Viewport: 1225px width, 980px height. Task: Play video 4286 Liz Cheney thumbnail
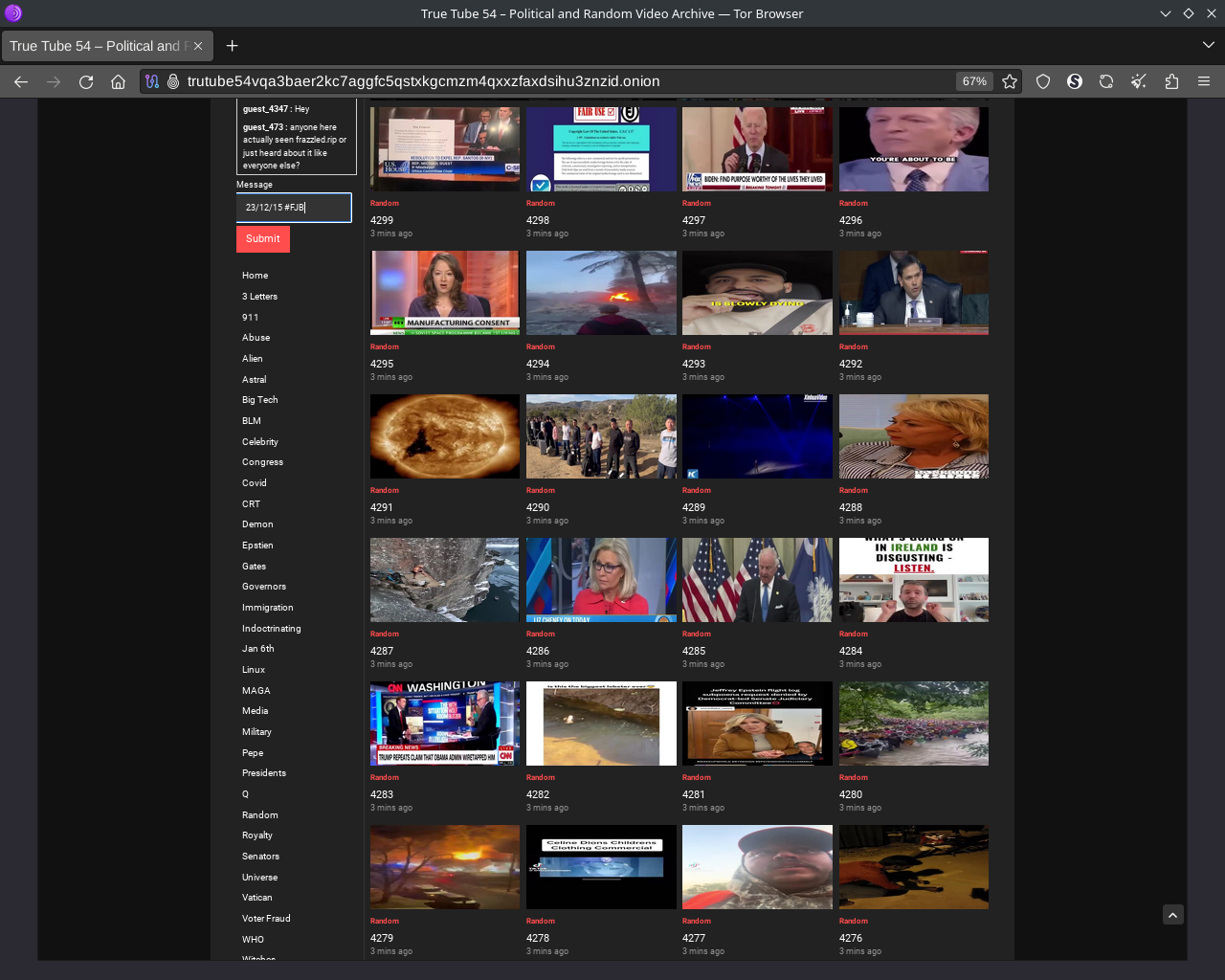click(x=601, y=580)
